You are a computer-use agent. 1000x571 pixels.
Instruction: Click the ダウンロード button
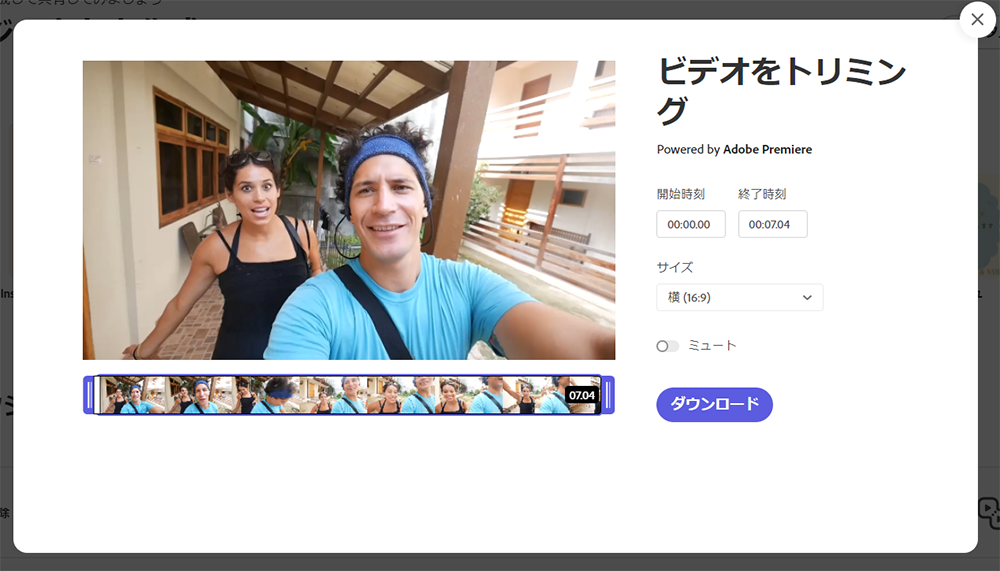(714, 404)
